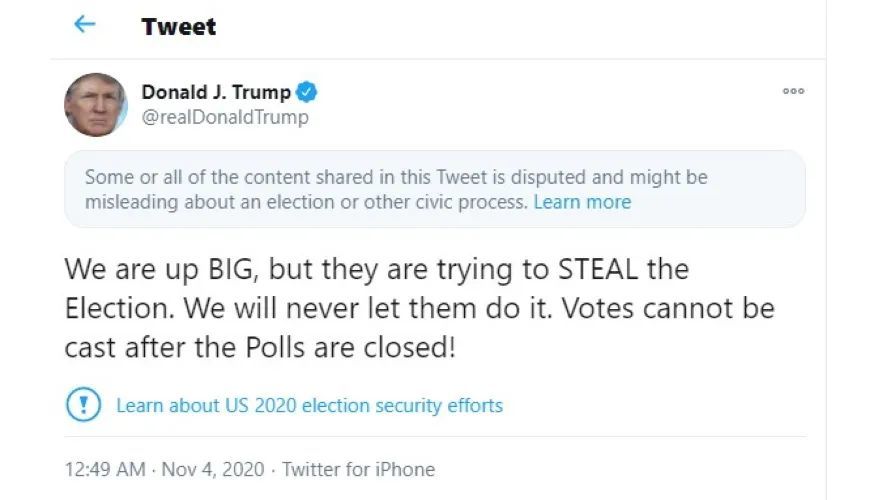Click the Donald J. Trump display name
890x500 pixels.
click(x=216, y=92)
